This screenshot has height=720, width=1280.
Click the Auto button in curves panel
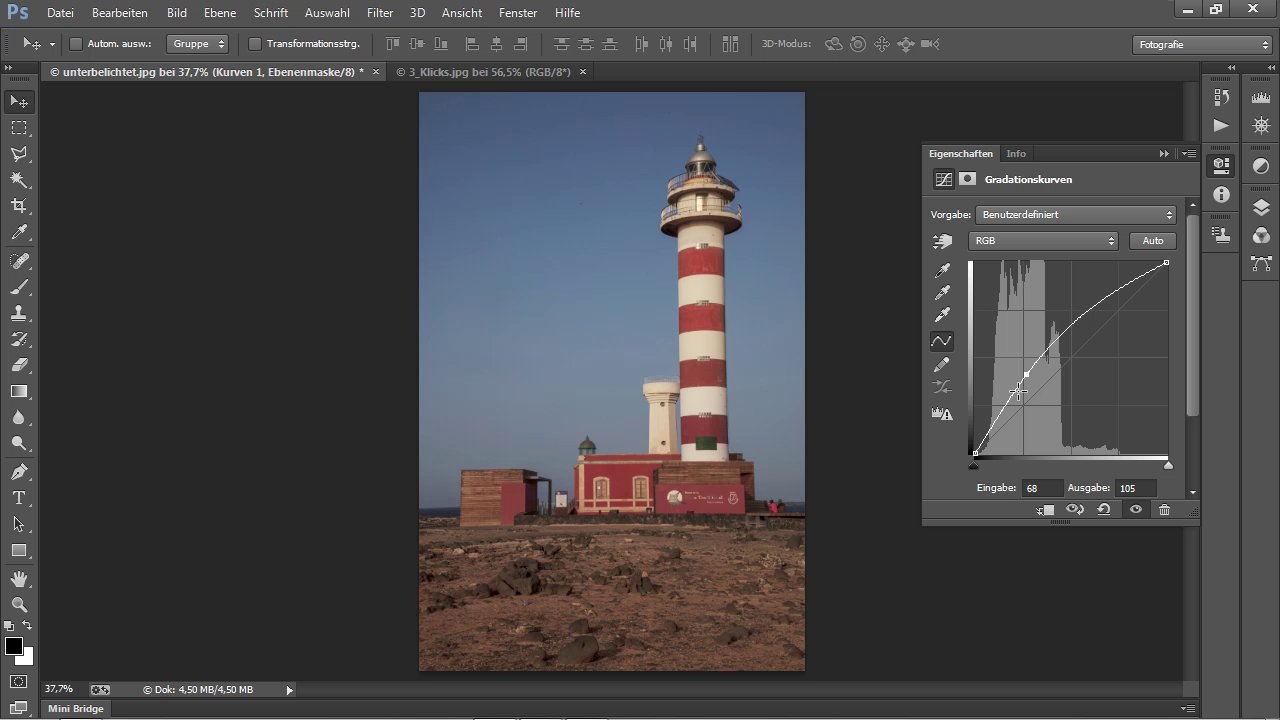tap(1152, 241)
